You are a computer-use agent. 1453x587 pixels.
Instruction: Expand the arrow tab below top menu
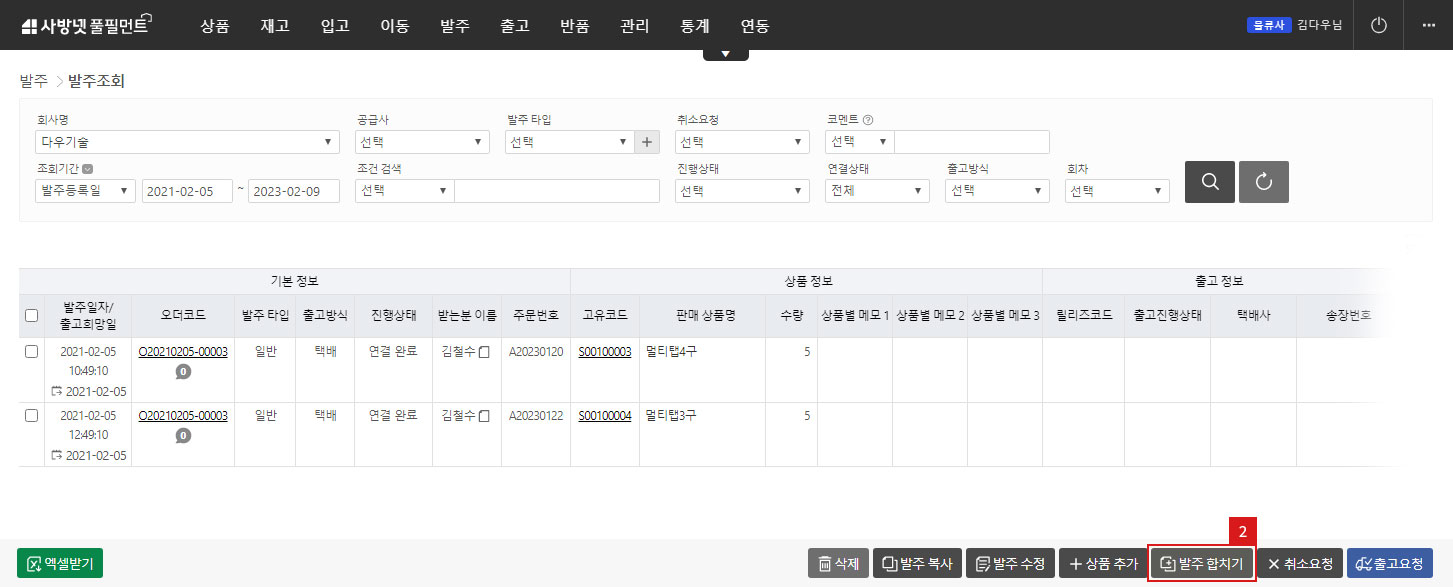[725, 54]
